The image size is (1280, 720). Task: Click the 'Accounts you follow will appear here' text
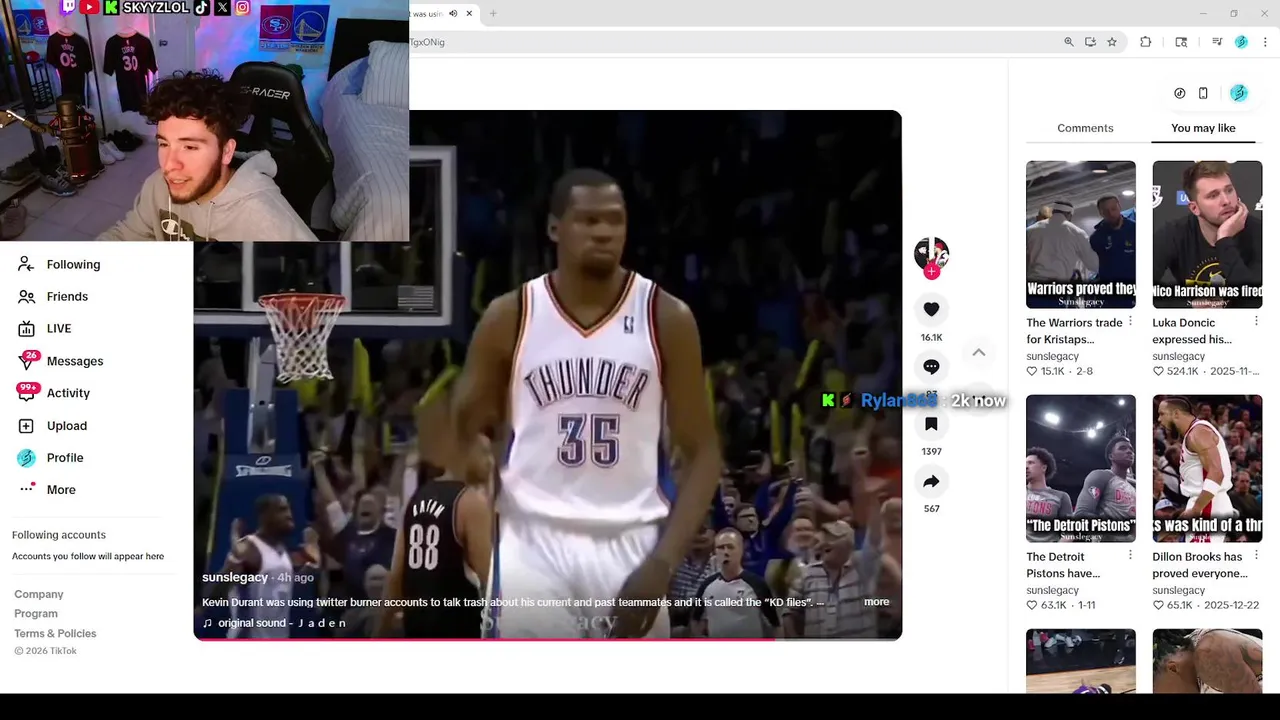pyautogui.click(x=88, y=556)
